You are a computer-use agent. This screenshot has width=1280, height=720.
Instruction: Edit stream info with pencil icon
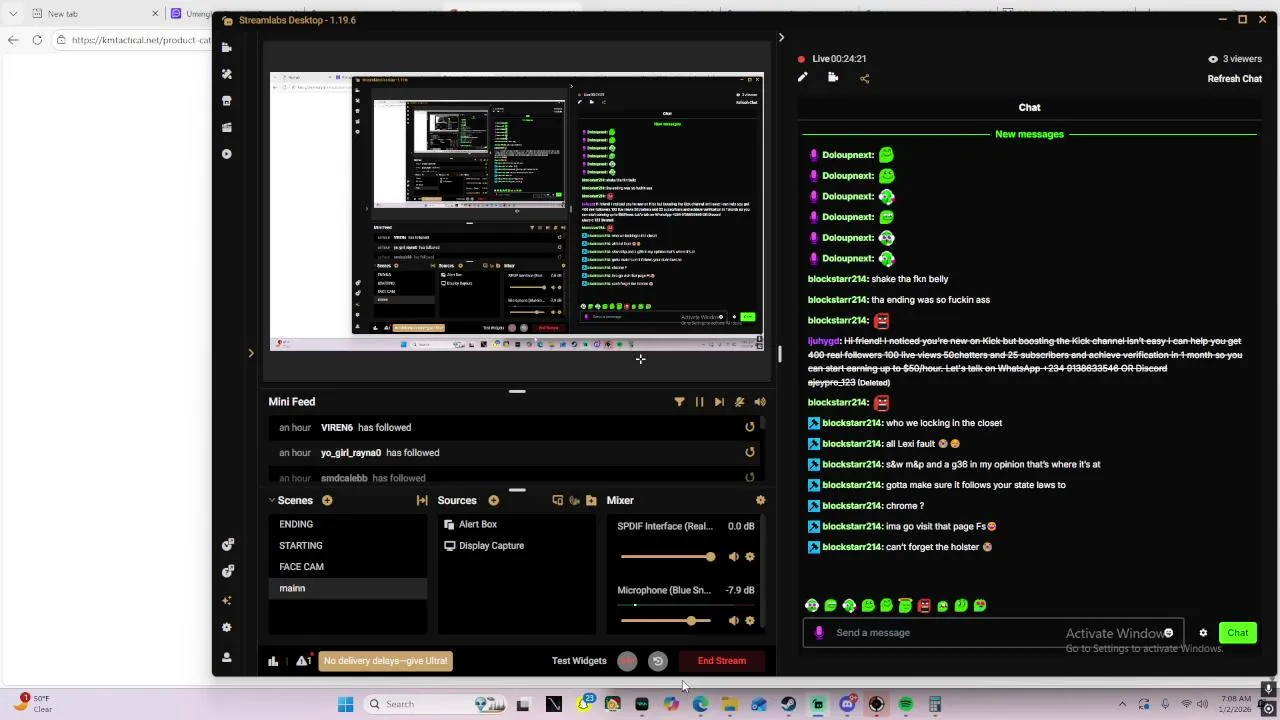click(802, 78)
